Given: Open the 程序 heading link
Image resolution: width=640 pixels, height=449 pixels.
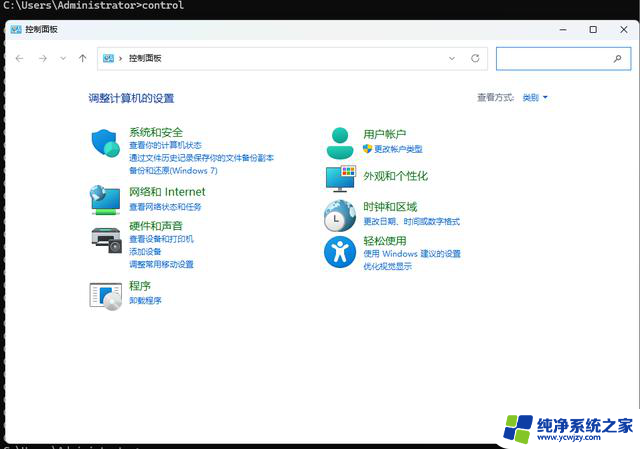Looking at the screenshot, I should click(140, 286).
